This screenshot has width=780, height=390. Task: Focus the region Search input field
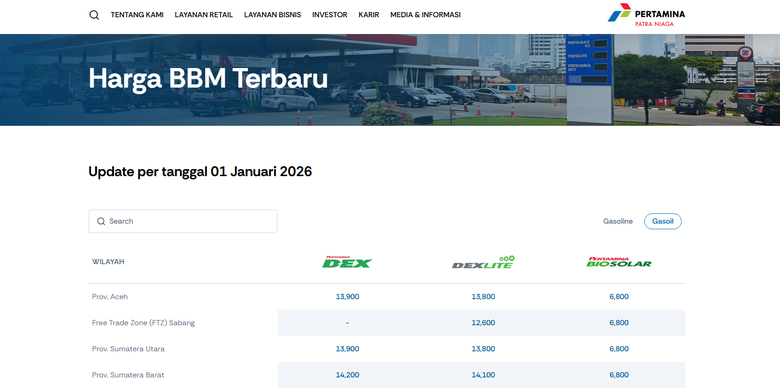tap(183, 221)
